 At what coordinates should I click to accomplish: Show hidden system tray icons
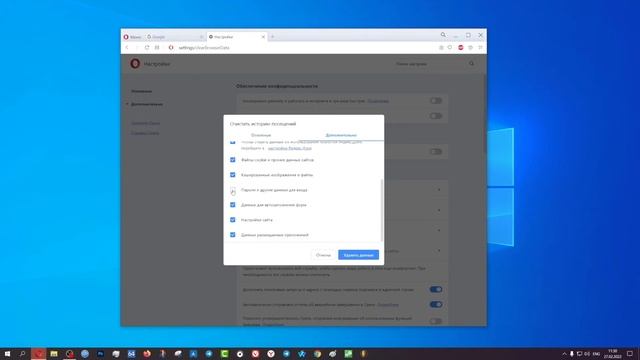coord(564,354)
